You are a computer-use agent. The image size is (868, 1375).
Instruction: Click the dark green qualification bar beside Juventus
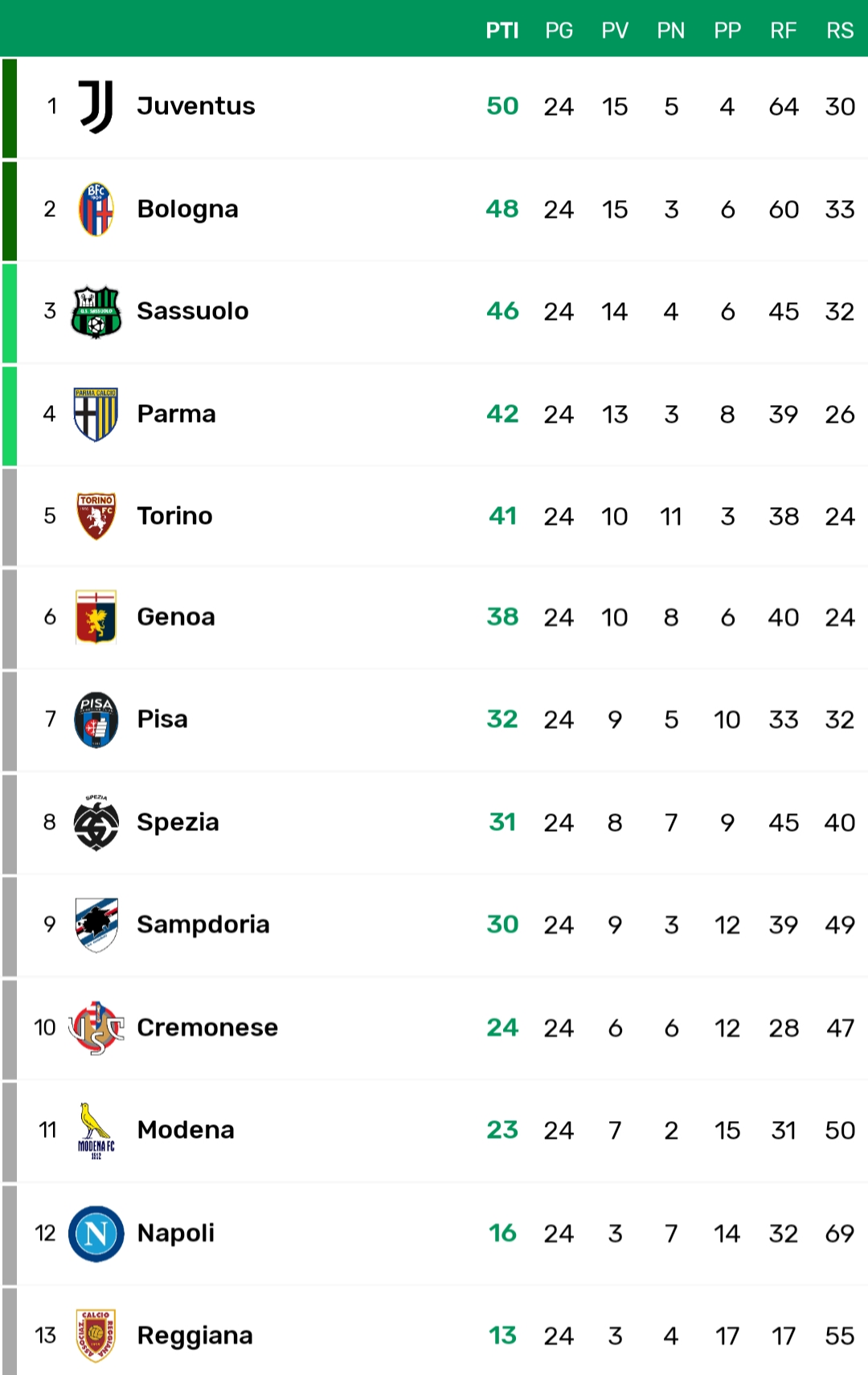[x=10, y=108]
